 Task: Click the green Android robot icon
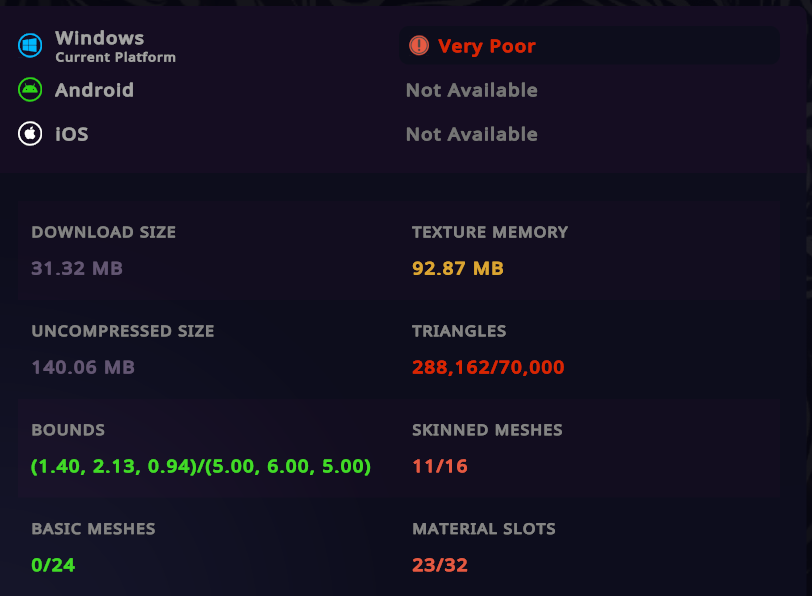click(30, 90)
